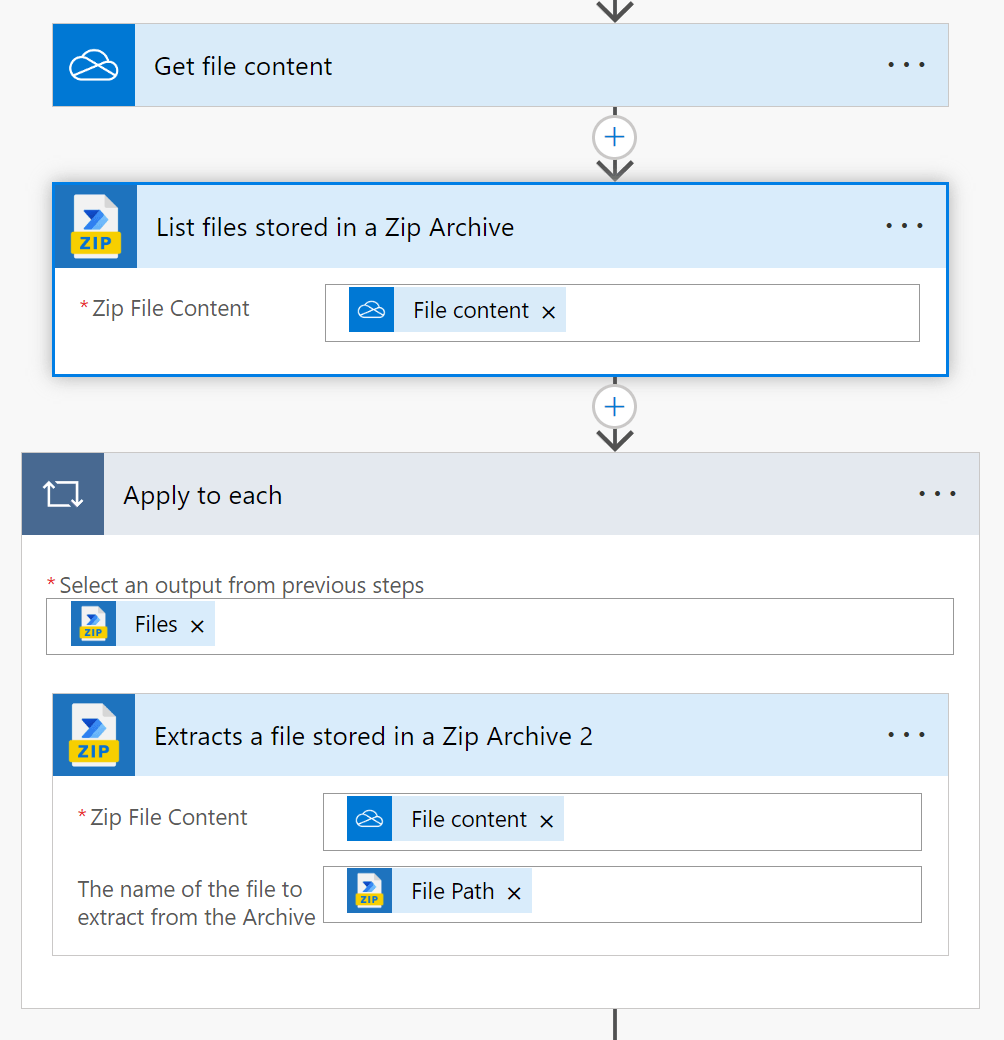Click the Apply to each loop icon

62,493
